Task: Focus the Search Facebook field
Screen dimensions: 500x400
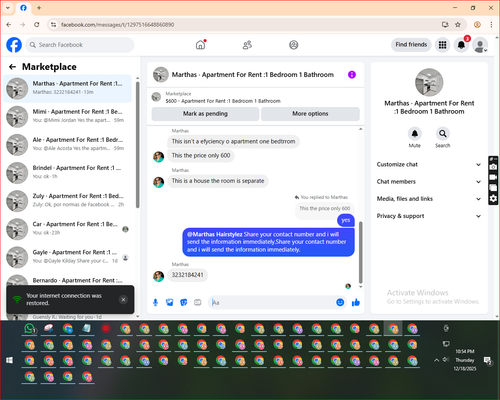Action: coord(80,45)
